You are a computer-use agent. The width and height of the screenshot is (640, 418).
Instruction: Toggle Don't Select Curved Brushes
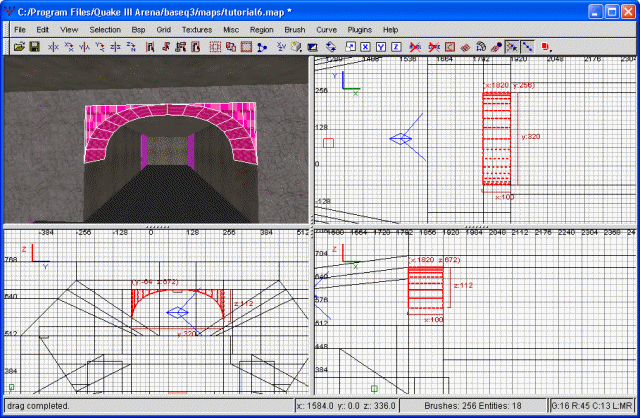pos(434,47)
